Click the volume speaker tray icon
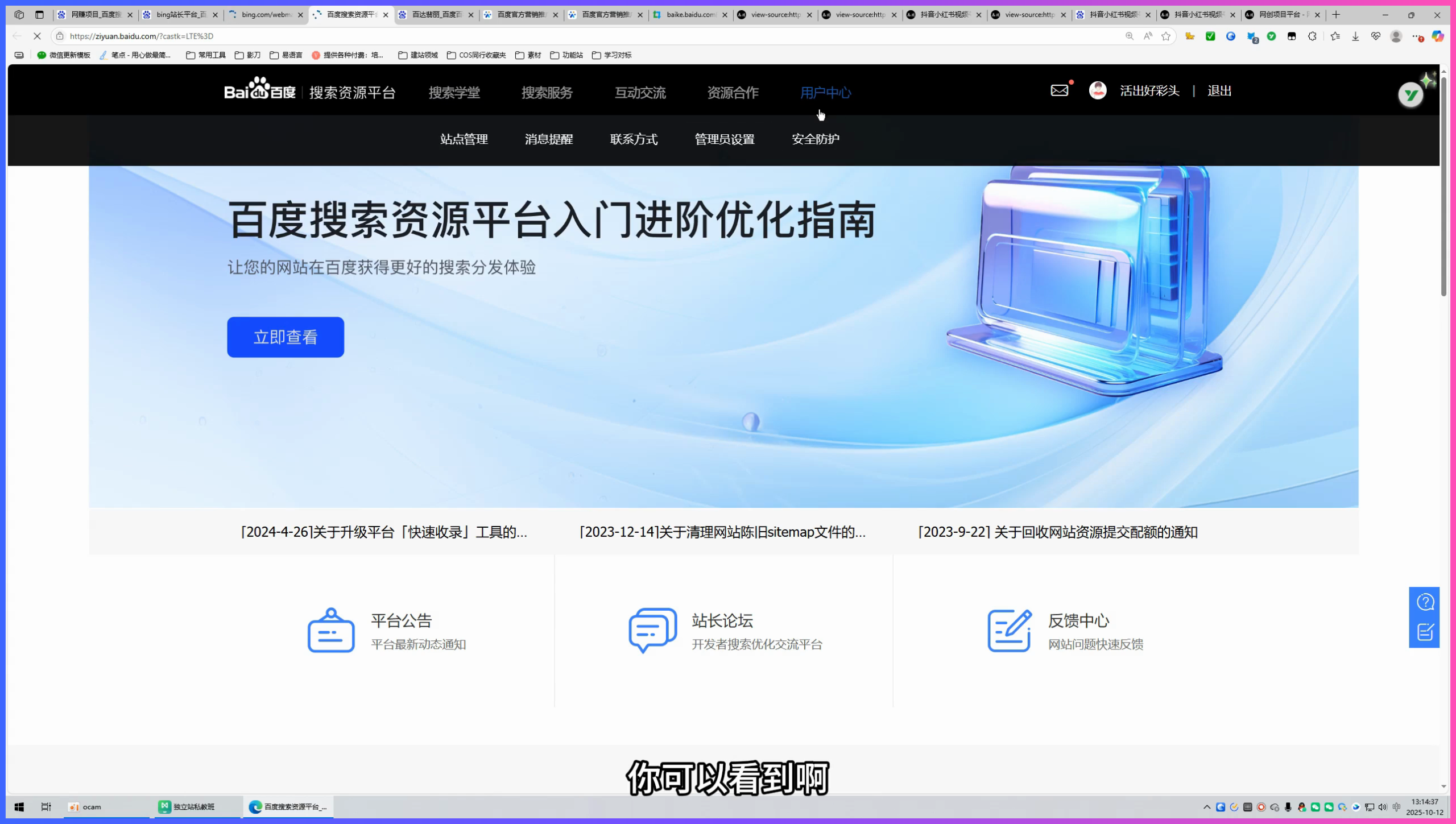The width and height of the screenshot is (1456, 824). tap(1383, 807)
